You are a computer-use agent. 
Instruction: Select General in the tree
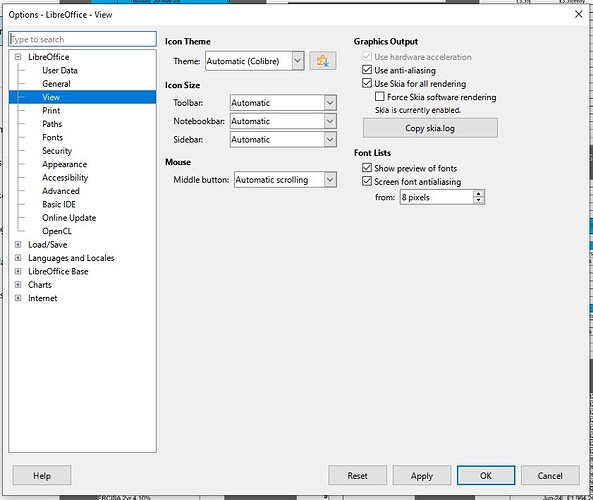(56, 84)
